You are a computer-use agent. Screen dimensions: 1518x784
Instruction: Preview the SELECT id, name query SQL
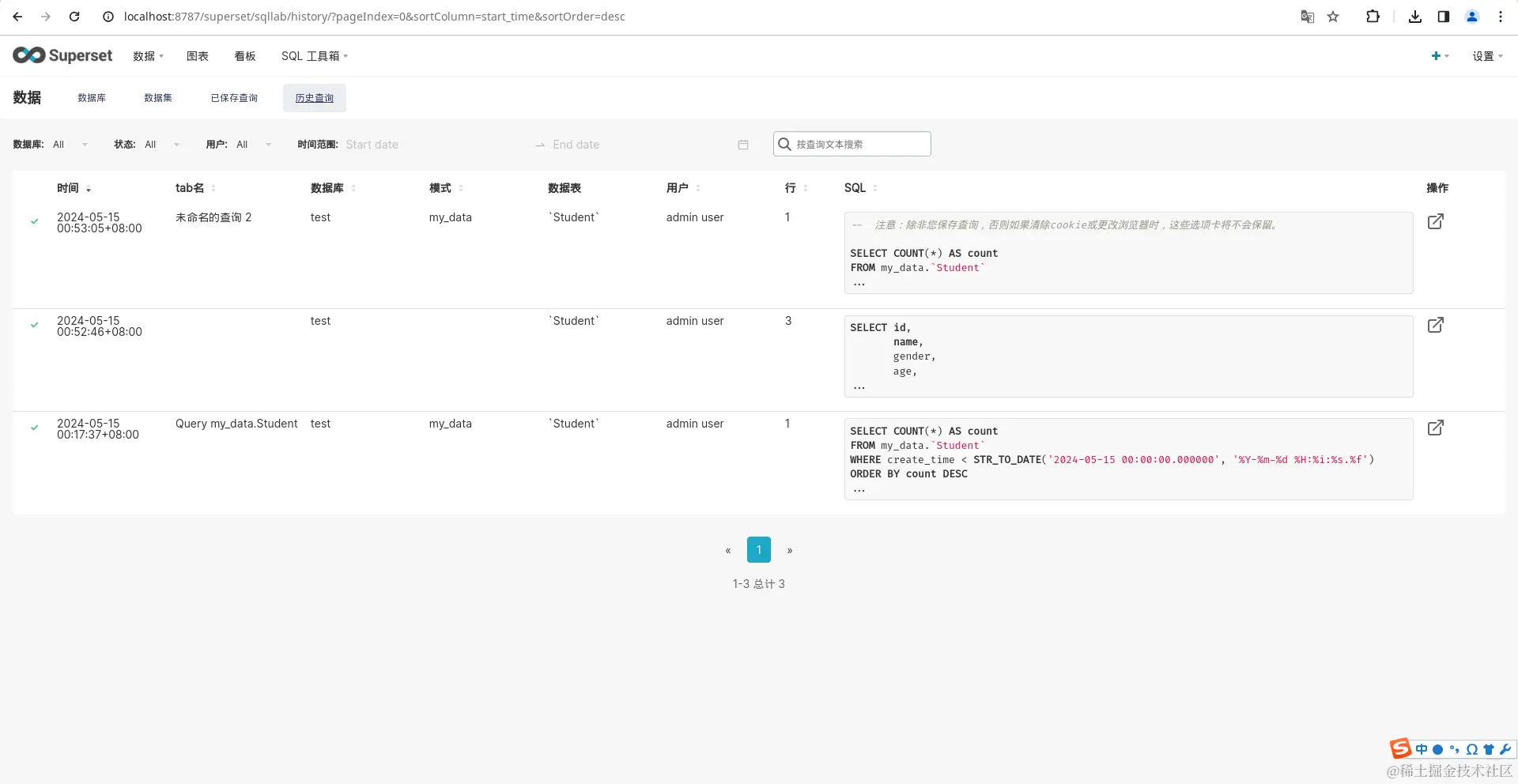point(1128,356)
